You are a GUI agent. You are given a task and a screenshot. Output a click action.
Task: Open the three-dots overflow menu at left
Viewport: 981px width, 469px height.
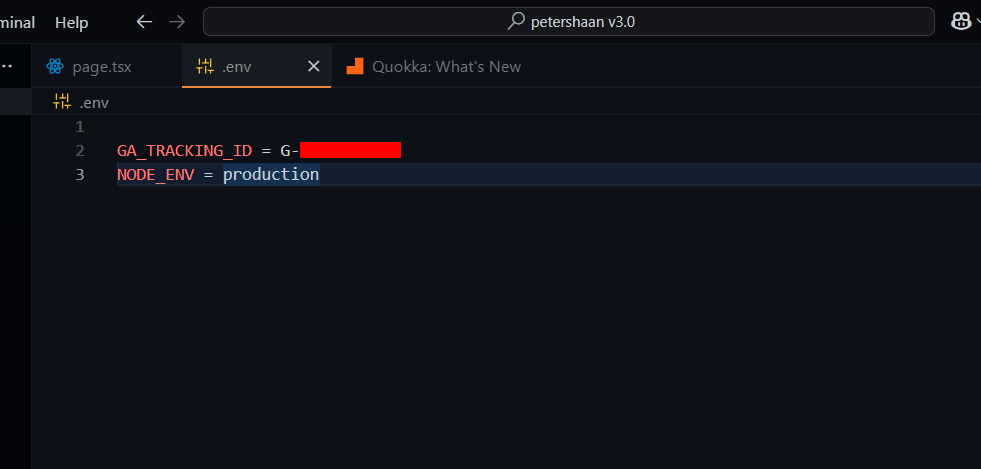(x=6, y=66)
